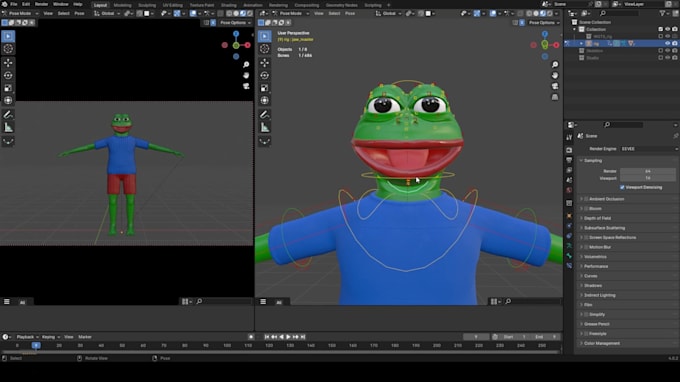Select the Scale tool in right viewport

pyautogui.click(x=265, y=88)
